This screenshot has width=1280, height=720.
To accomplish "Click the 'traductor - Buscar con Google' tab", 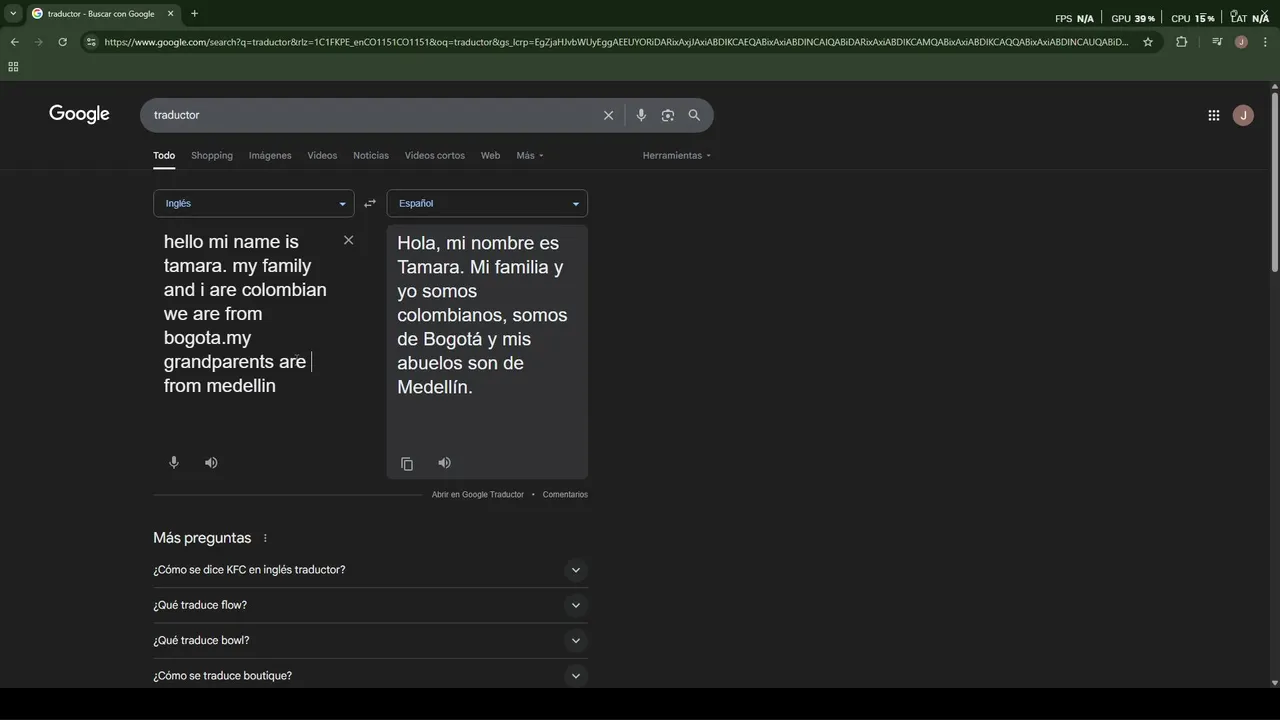I will pos(103,14).
